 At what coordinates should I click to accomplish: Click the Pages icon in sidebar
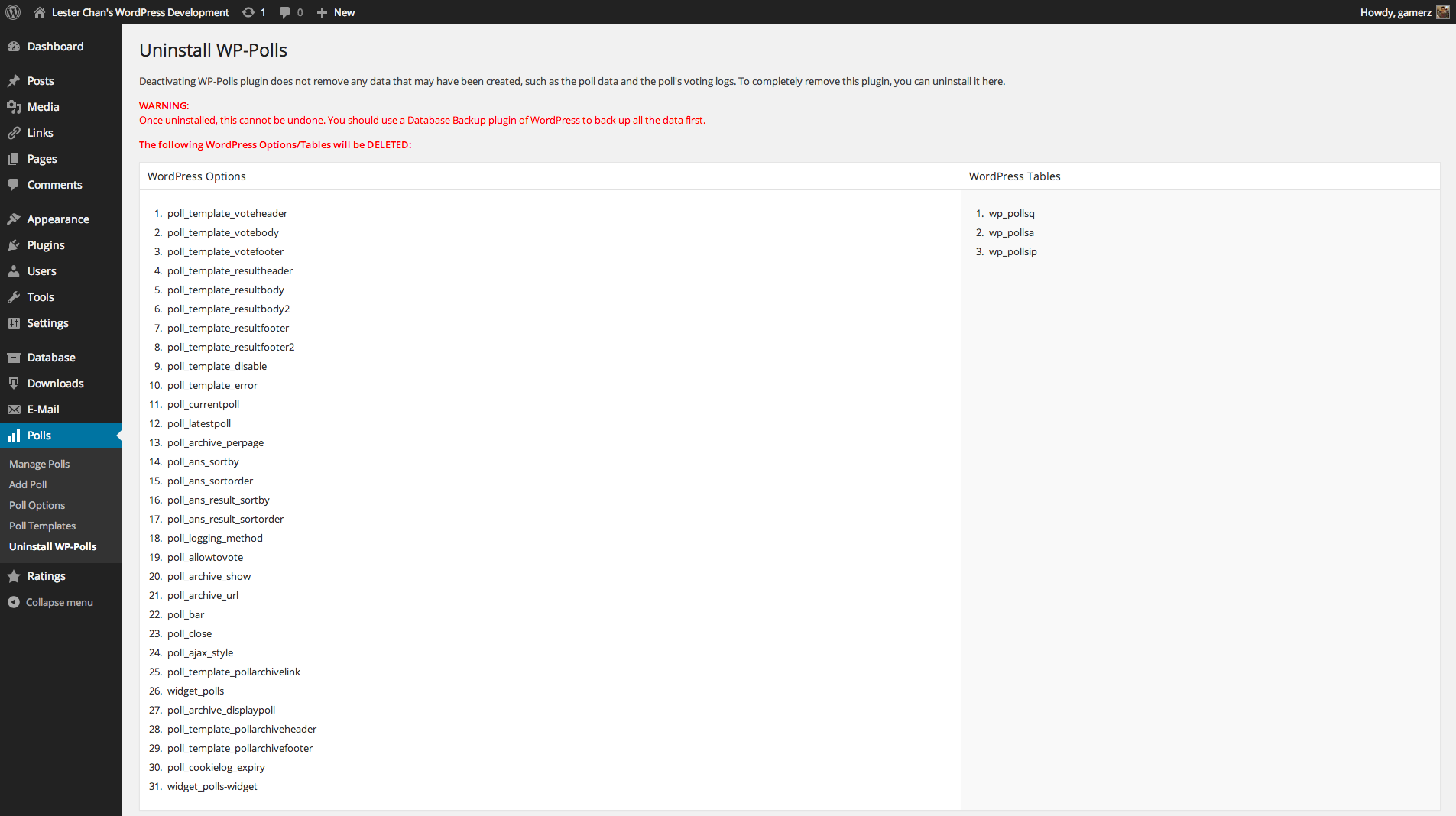(x=14, y=159)
